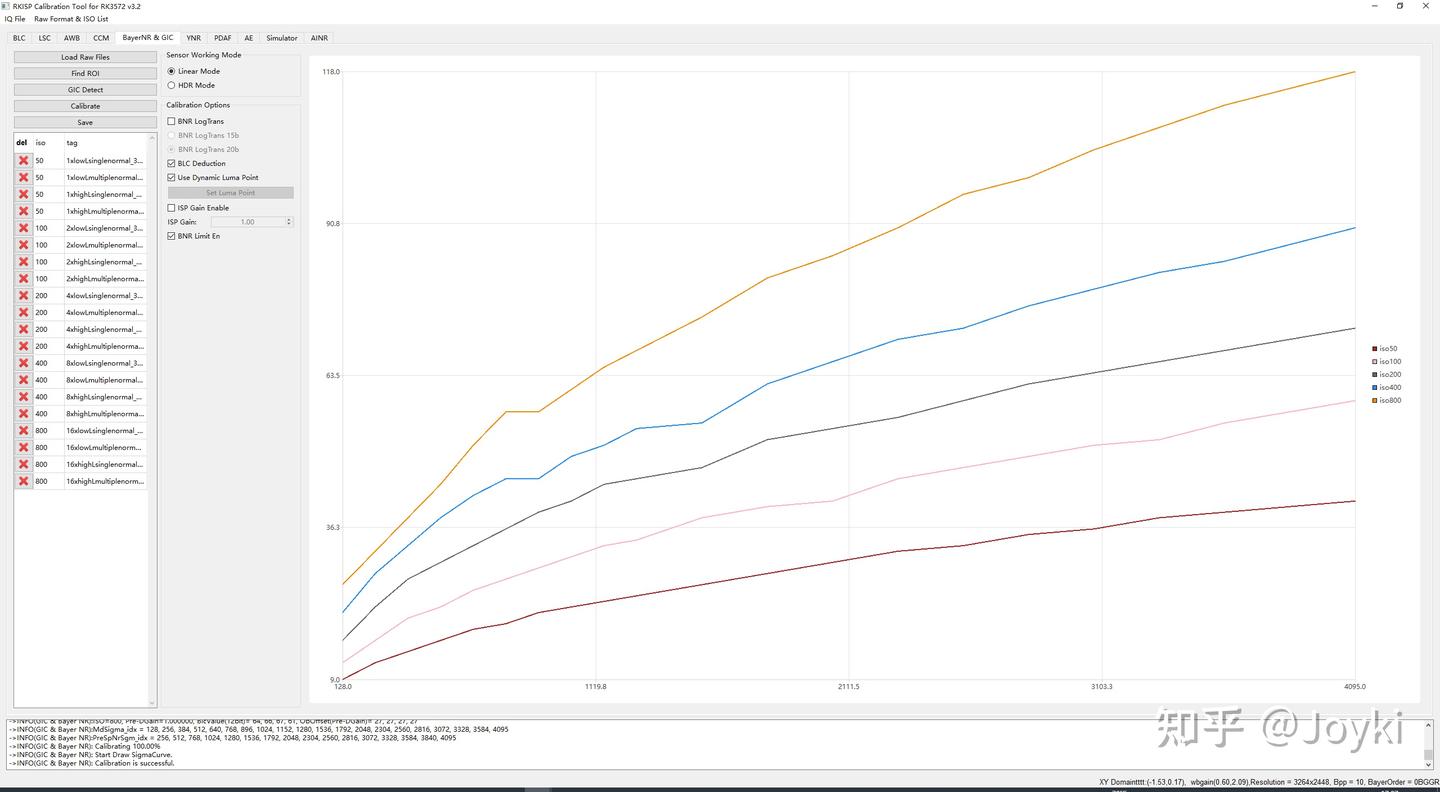
Task: Delete the 8xlowLsinglenormal iso 400 row
Action: 23,363
